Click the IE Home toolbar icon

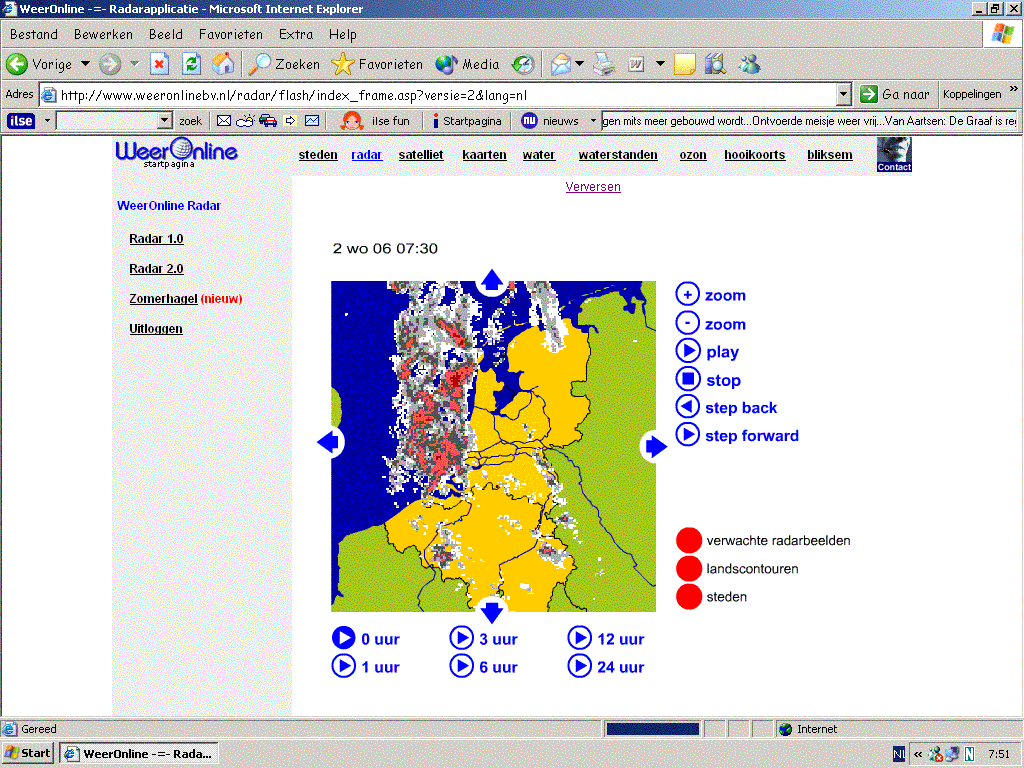223,64
